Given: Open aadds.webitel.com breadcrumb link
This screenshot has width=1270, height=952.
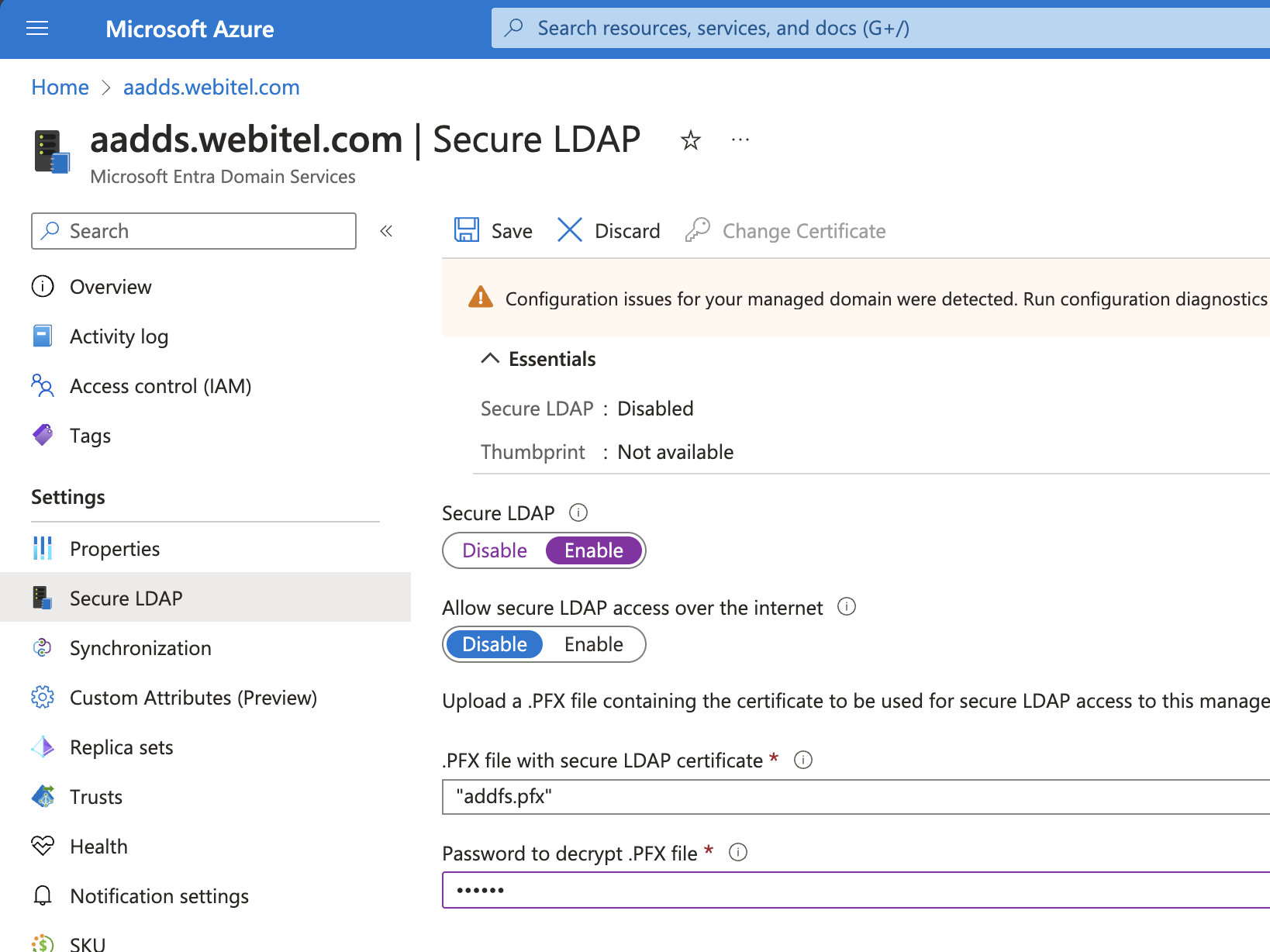Looking at the screenshot, I should pyautogui.click(x=212, y=87).
